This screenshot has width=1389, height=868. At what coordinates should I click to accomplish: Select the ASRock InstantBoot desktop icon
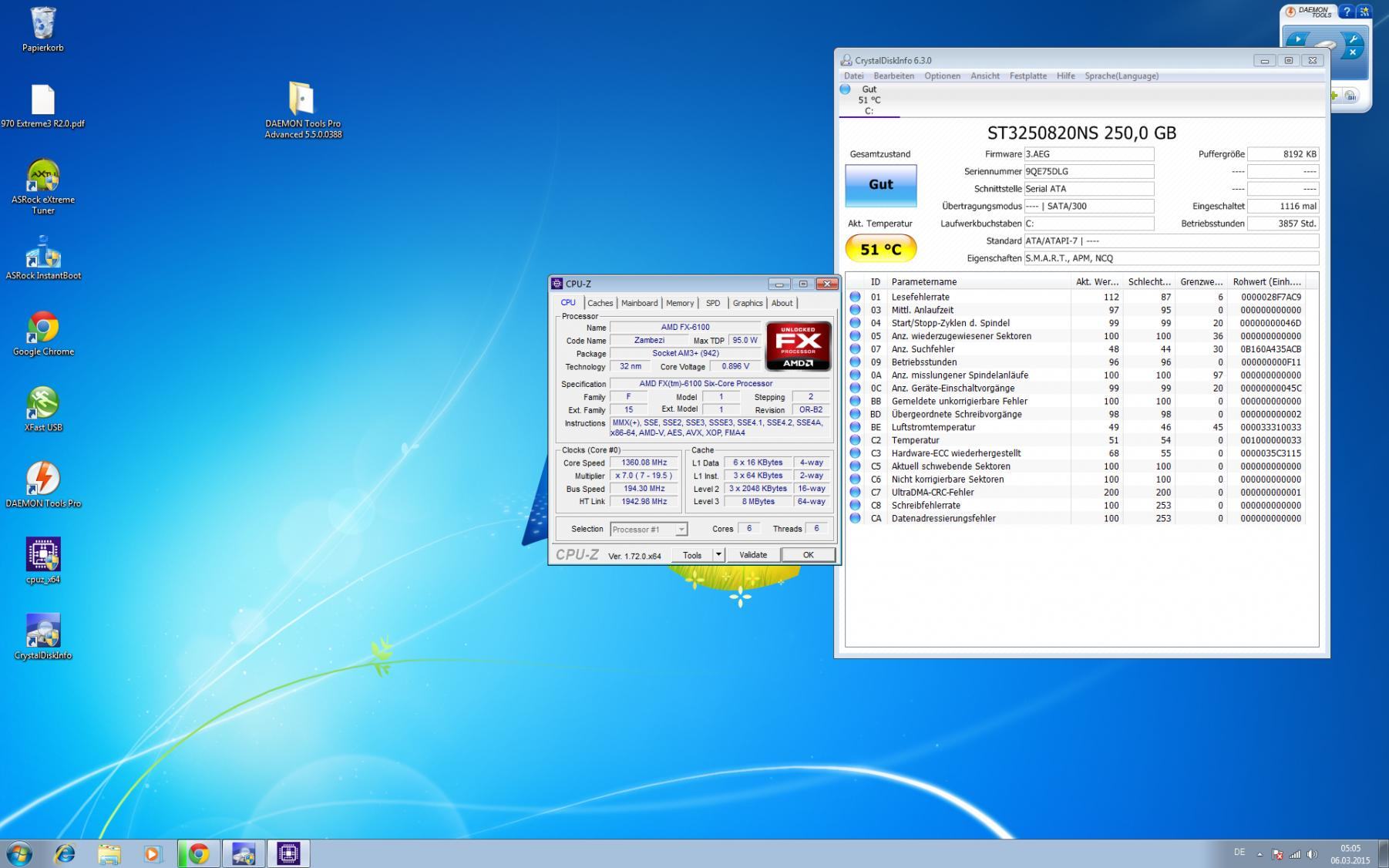tap(43, 253)
